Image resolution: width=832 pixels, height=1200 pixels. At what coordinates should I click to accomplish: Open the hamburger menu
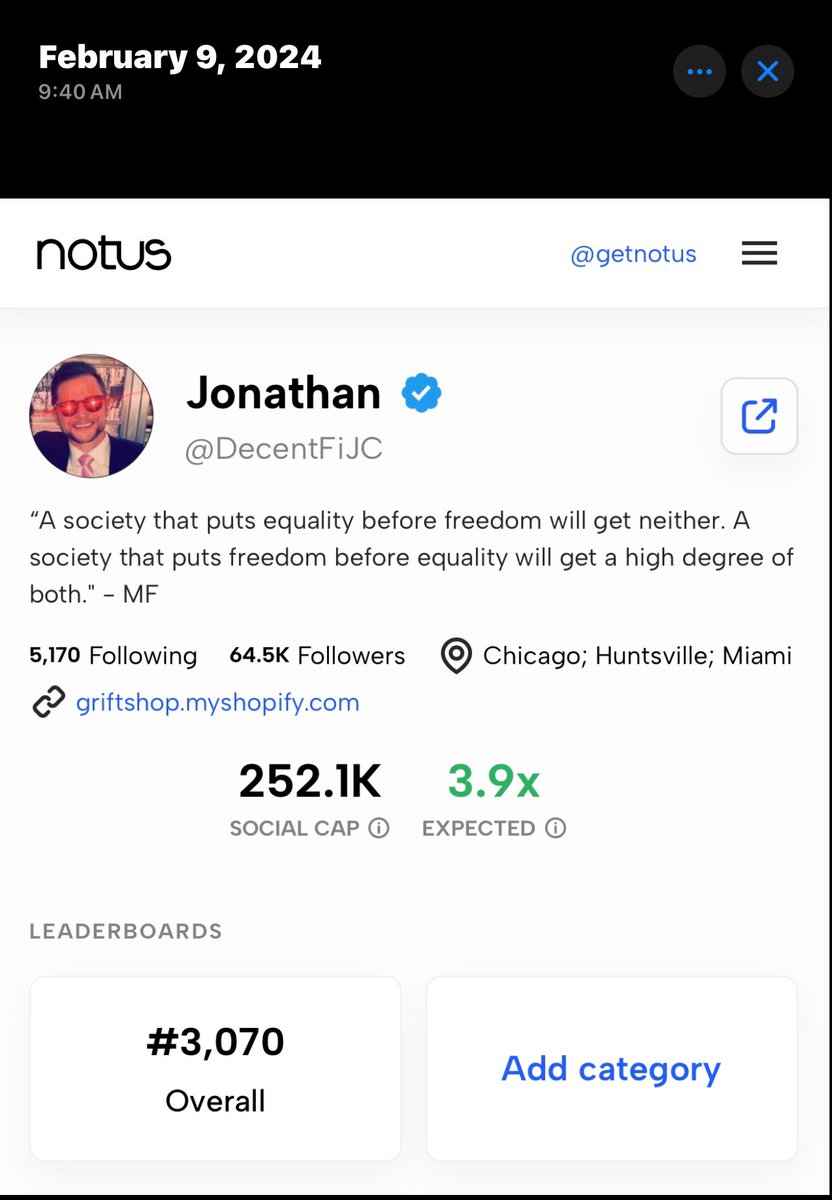click(759, 254)
